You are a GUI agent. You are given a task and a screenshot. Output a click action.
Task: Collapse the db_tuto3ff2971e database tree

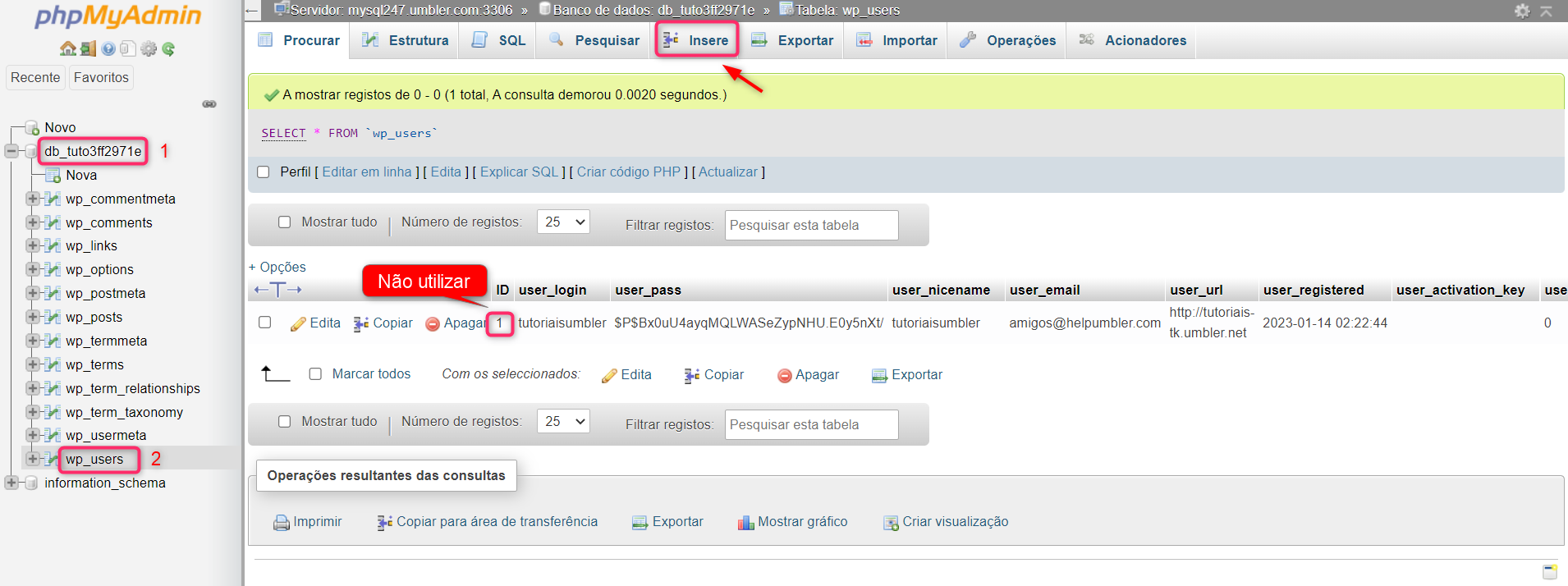point(11,151)
